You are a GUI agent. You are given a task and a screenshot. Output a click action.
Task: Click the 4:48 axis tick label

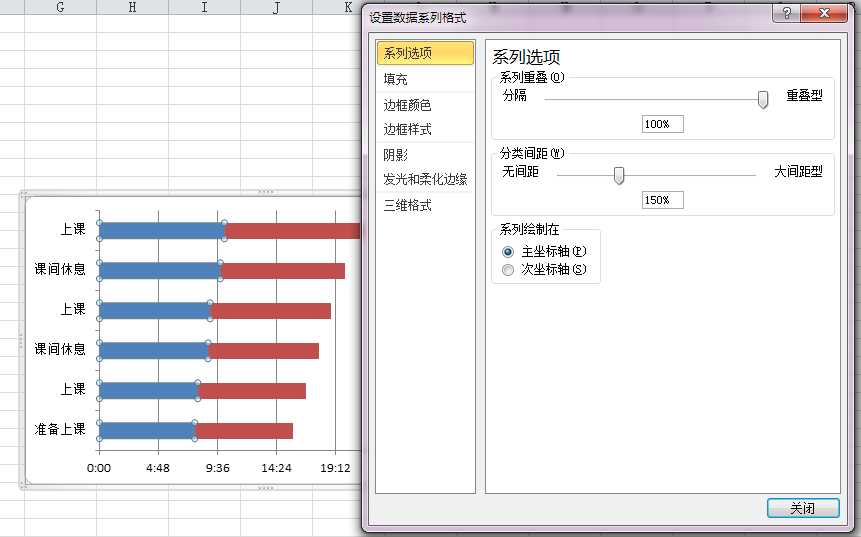158,468
